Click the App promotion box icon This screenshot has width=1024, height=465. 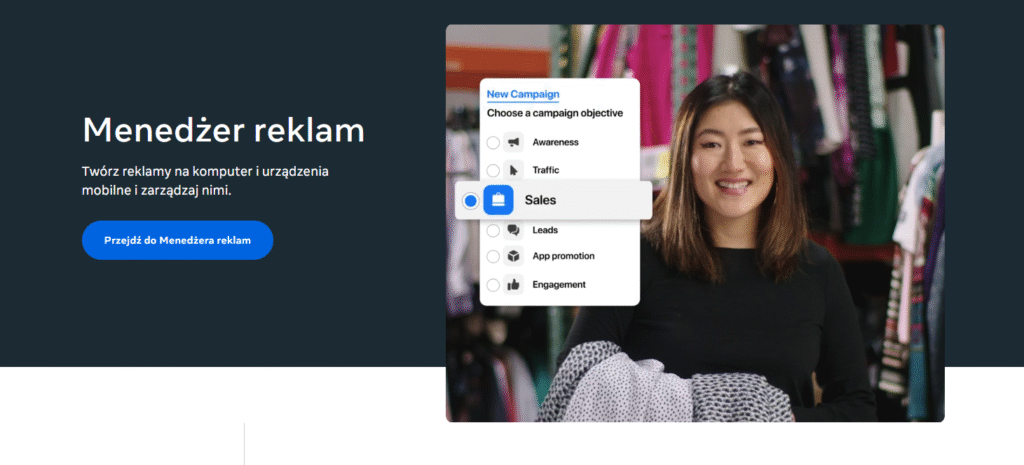click(514, 256)
